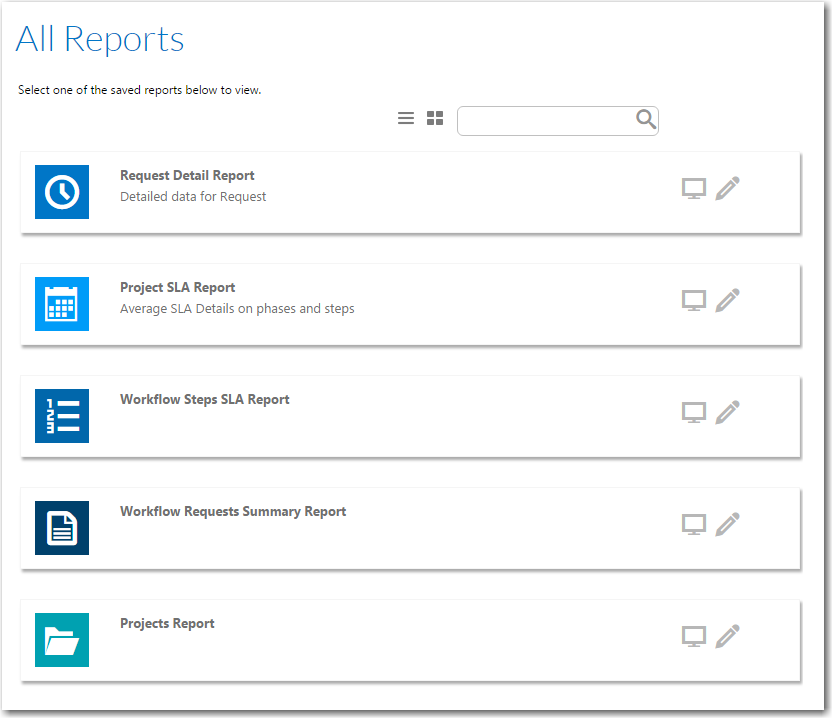Screen dimensions: 832x718
Task: Click the folder icon of Projects Report
Action: pos(62,639)
